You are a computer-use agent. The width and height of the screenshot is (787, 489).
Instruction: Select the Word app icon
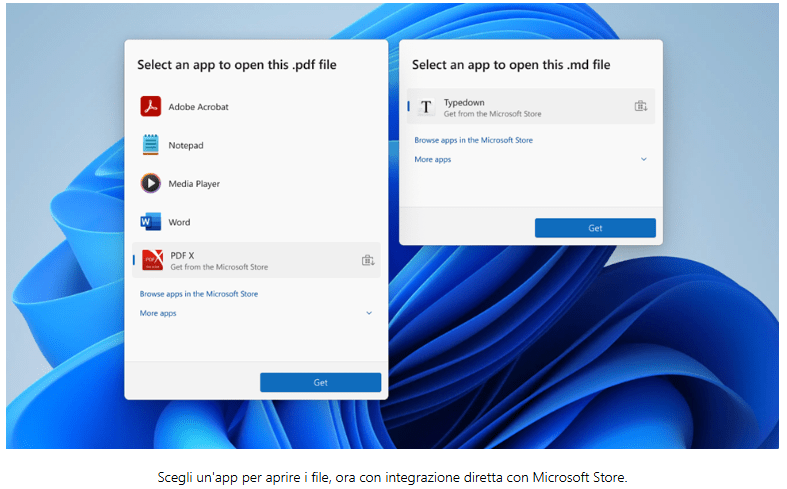(151, 221)
